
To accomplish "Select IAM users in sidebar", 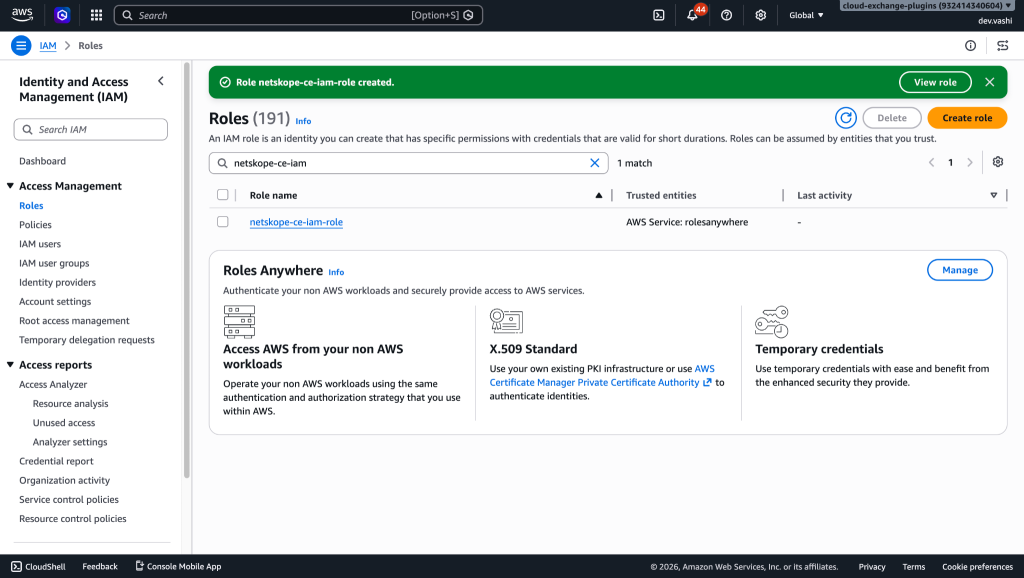I will click(40, 244).
